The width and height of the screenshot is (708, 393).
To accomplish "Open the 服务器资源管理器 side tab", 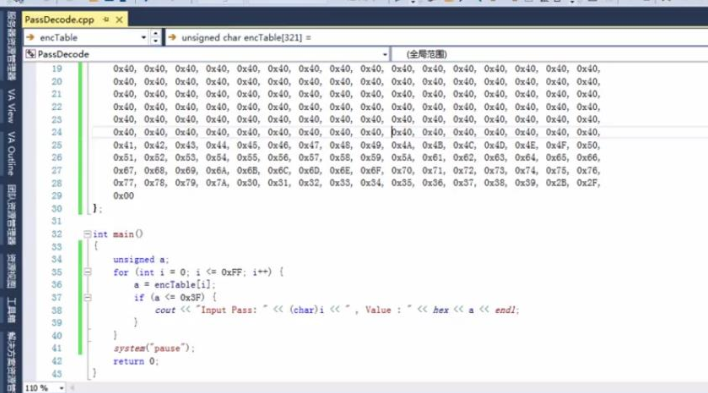I will [x=12, y=46].
